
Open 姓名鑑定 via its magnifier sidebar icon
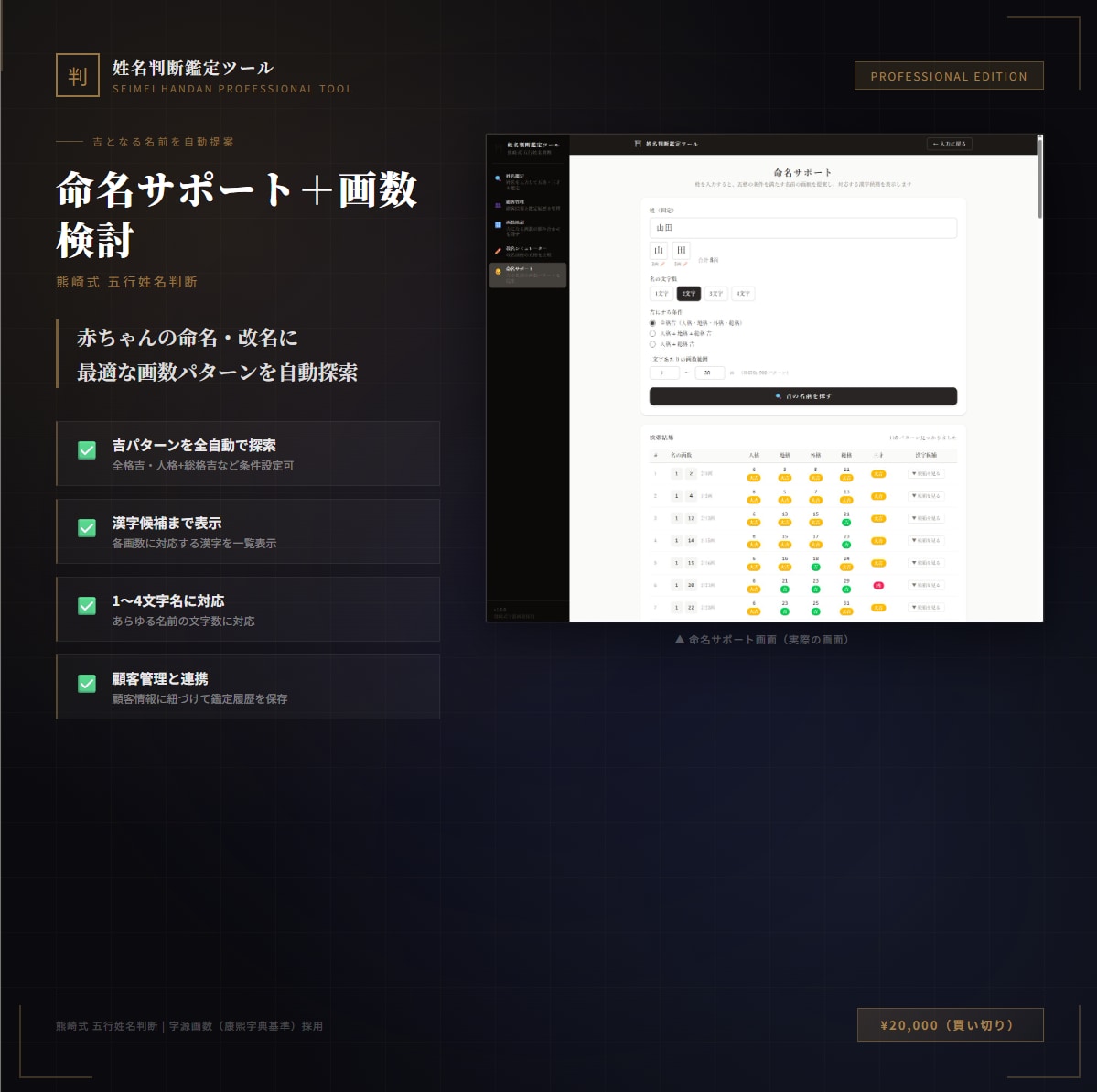498,178
